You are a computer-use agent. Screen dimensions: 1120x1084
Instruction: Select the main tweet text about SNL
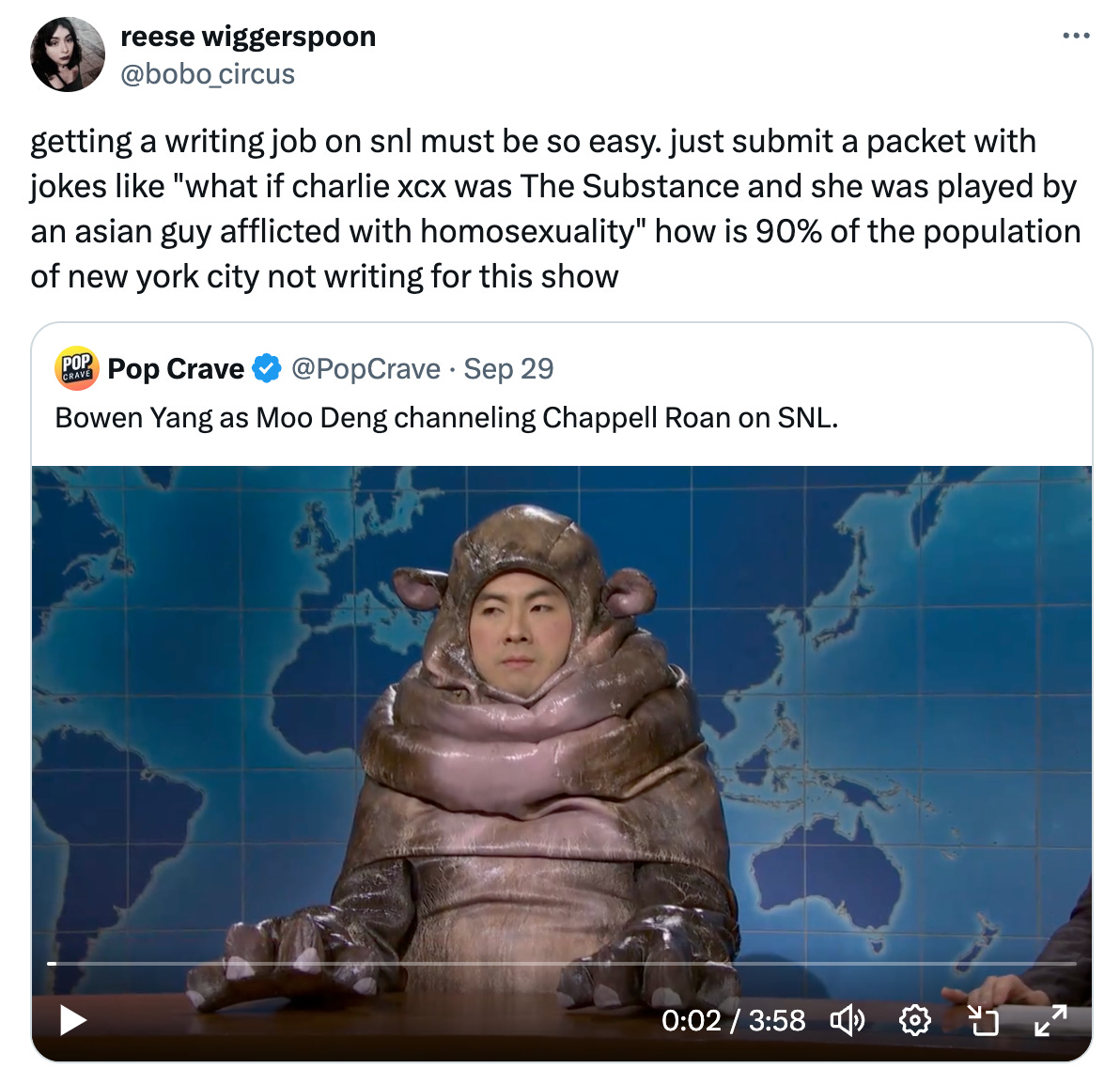(555, 209)
